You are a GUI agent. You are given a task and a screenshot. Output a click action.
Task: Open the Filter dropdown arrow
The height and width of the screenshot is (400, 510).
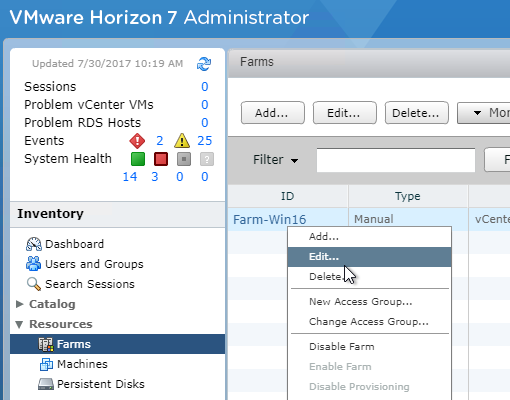(294, 161)
